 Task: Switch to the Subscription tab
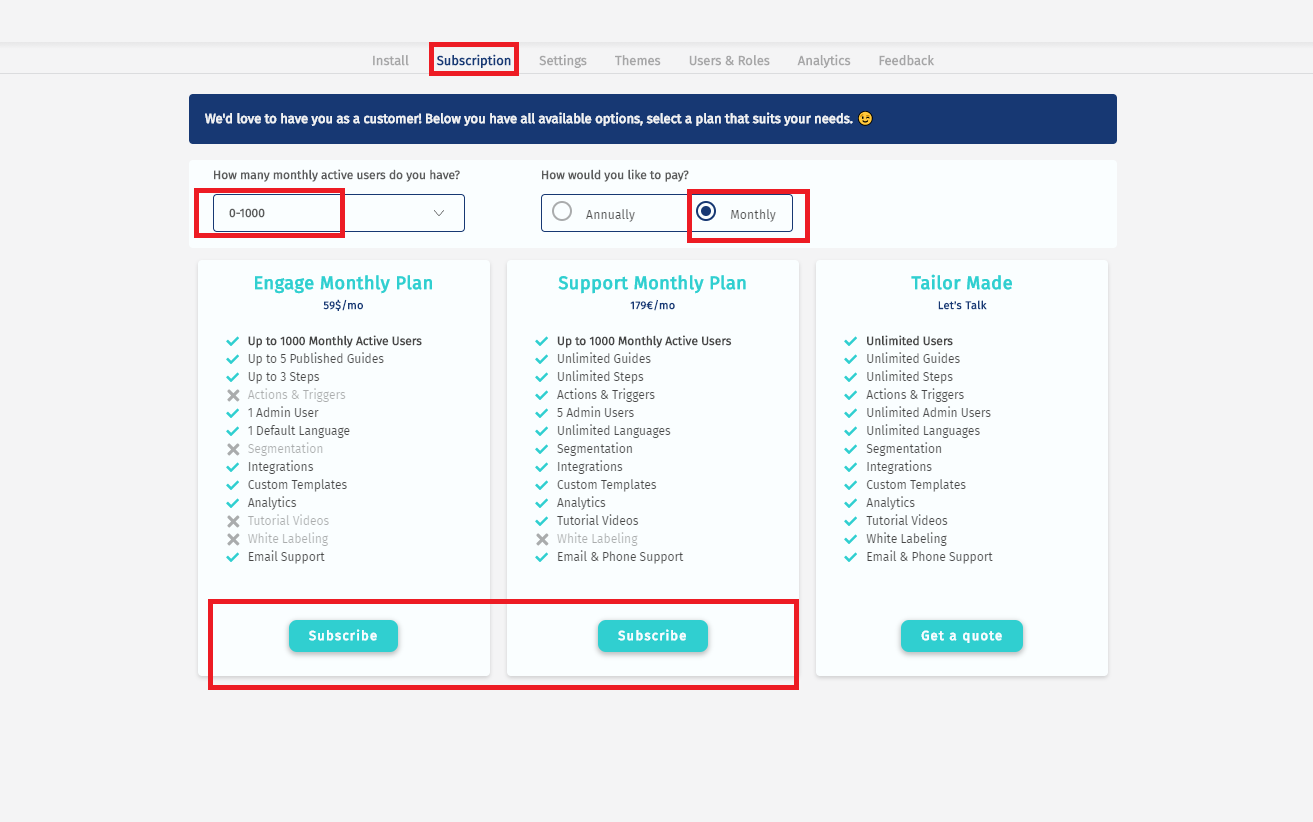pyautogui.click(x=473, y=61)
